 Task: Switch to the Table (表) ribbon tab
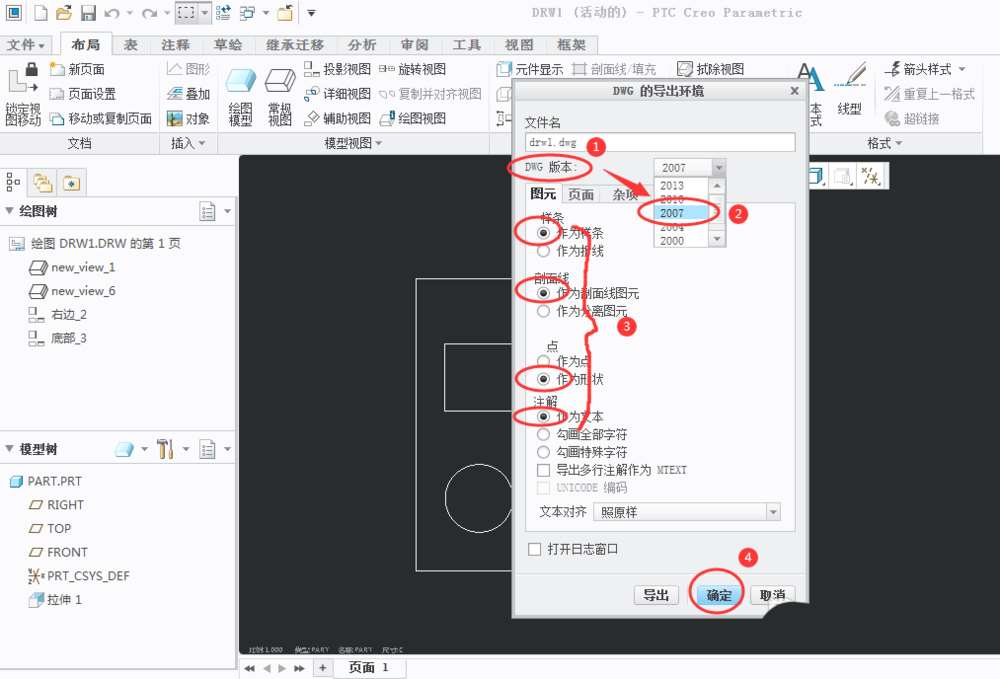pyautogui.click(x=131, y=45)
